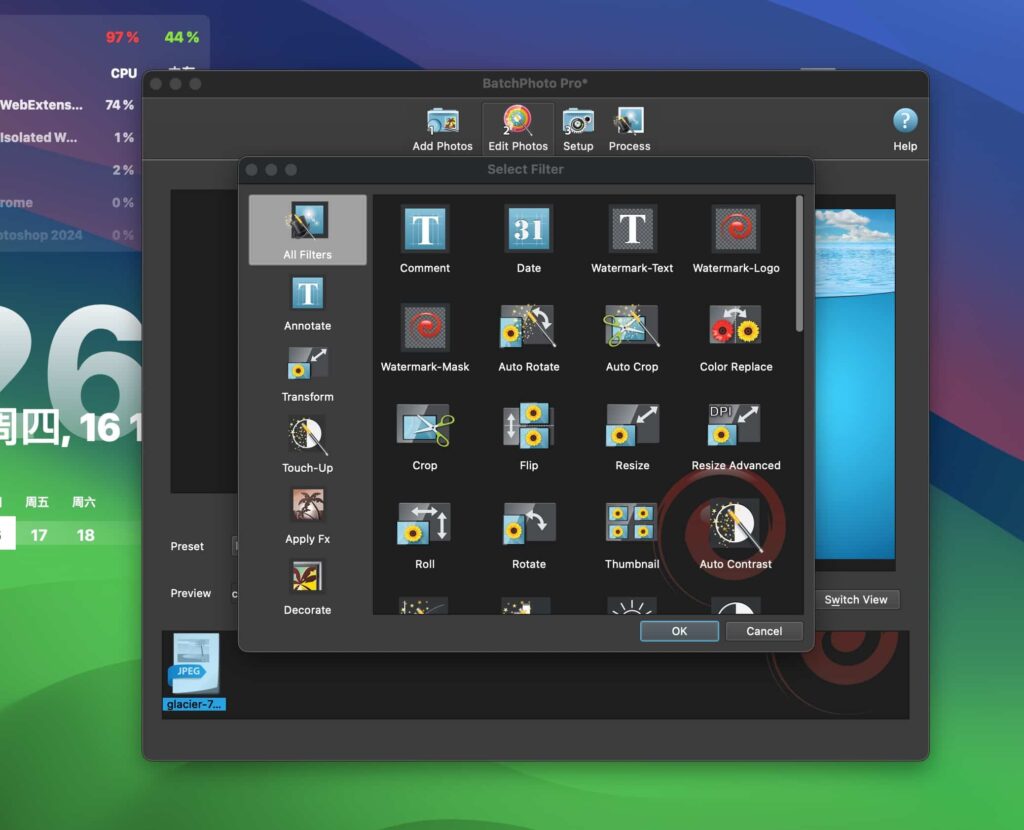The height and width of the screenshot is (830, 1024).
Task: Confirm filter selection with OK
Action: point(678,631)
